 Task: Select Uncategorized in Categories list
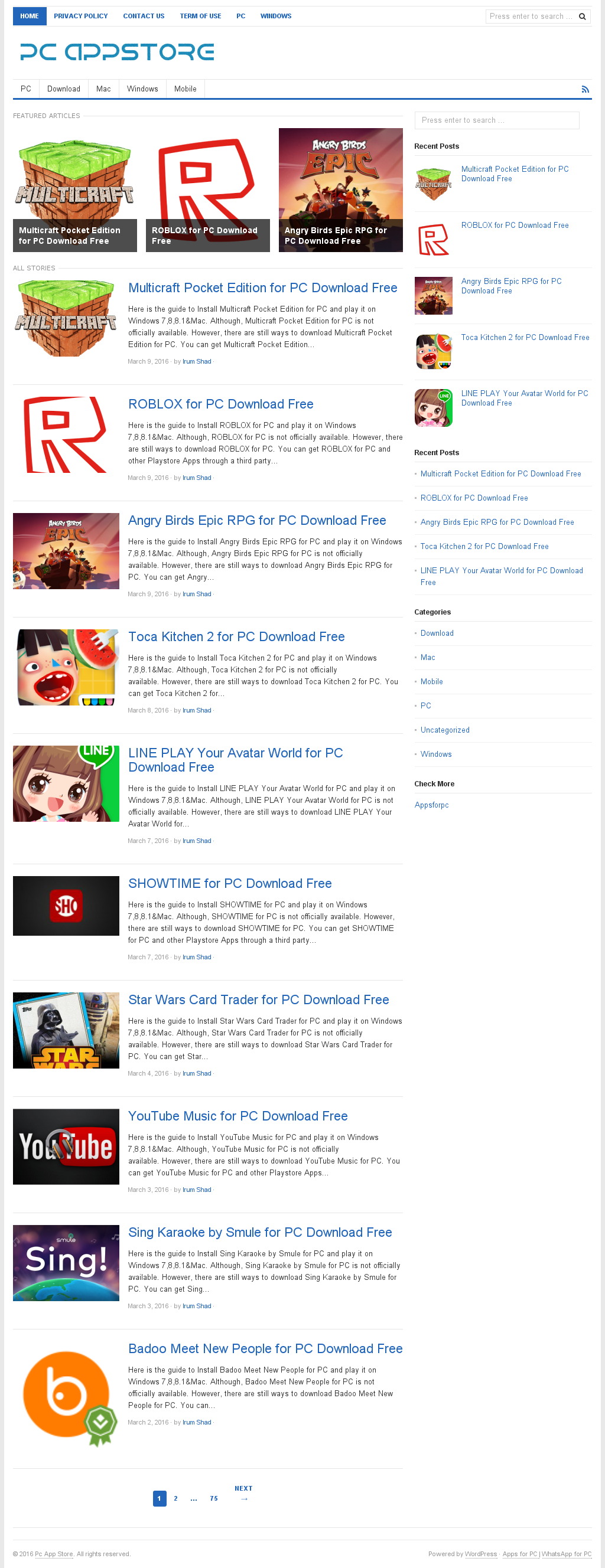pos(445,730)
